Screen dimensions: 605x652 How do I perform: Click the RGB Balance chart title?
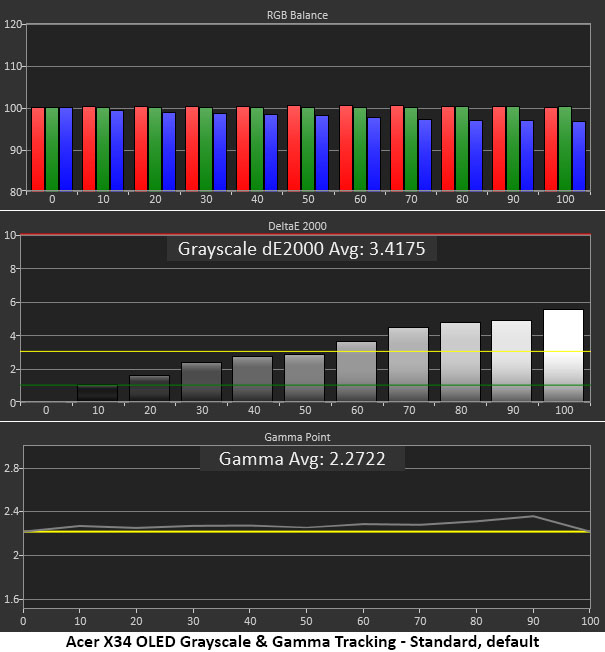click(x=297, y=15)
